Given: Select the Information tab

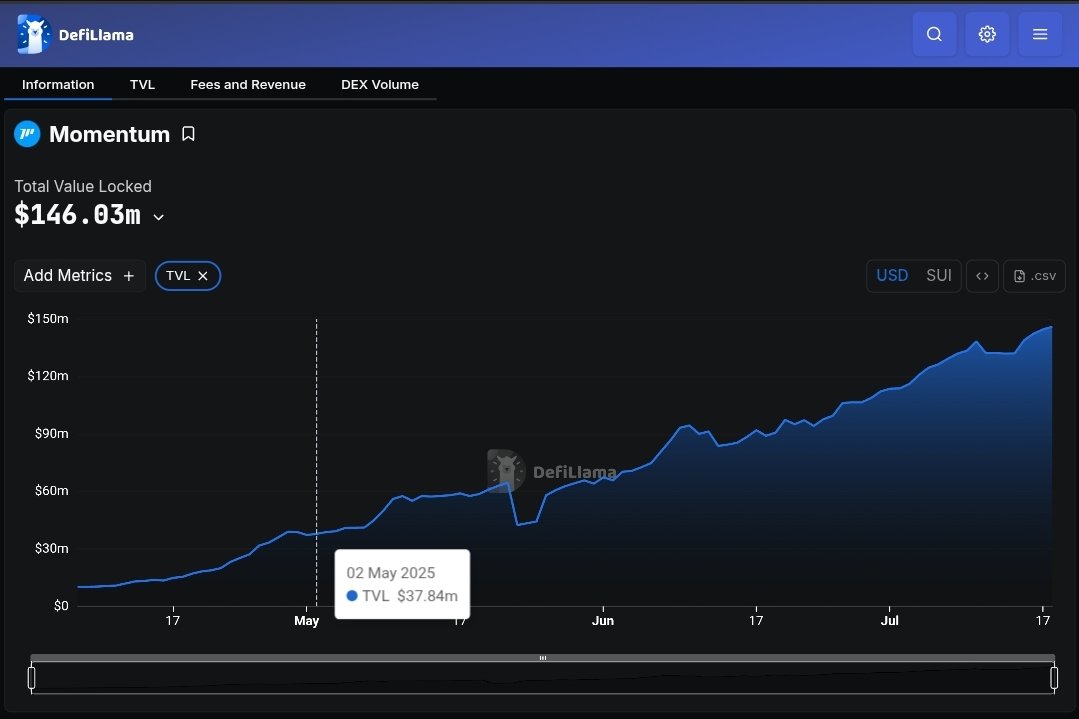Looking at the screenshot, I should coord(58,85).
